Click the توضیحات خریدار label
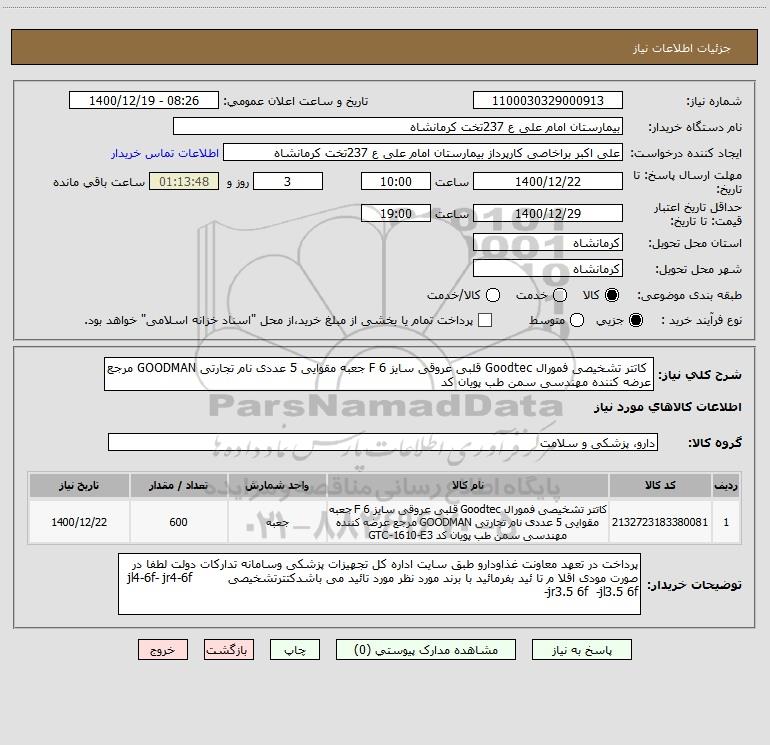The image size is (770, 745). (694, 585)
